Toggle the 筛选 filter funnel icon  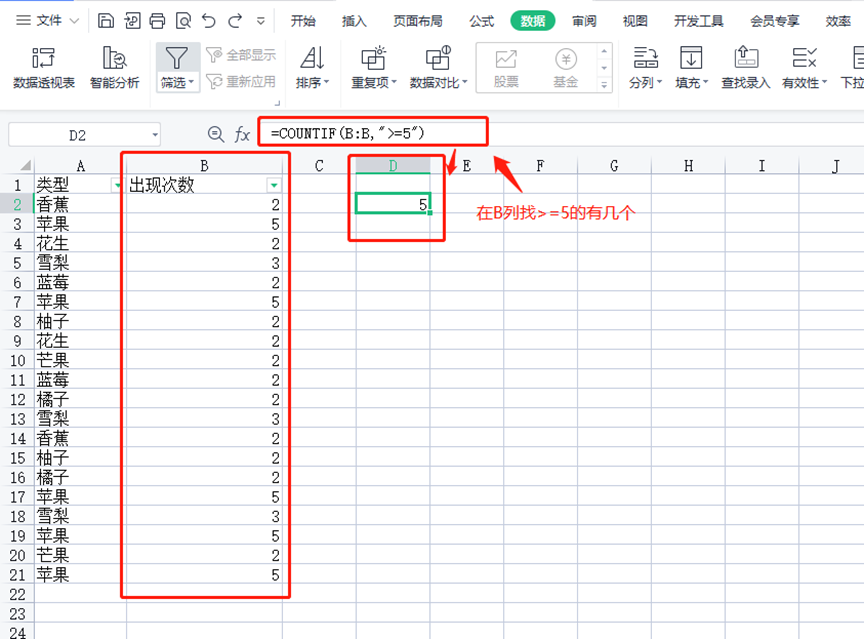[x=177, y=57]
